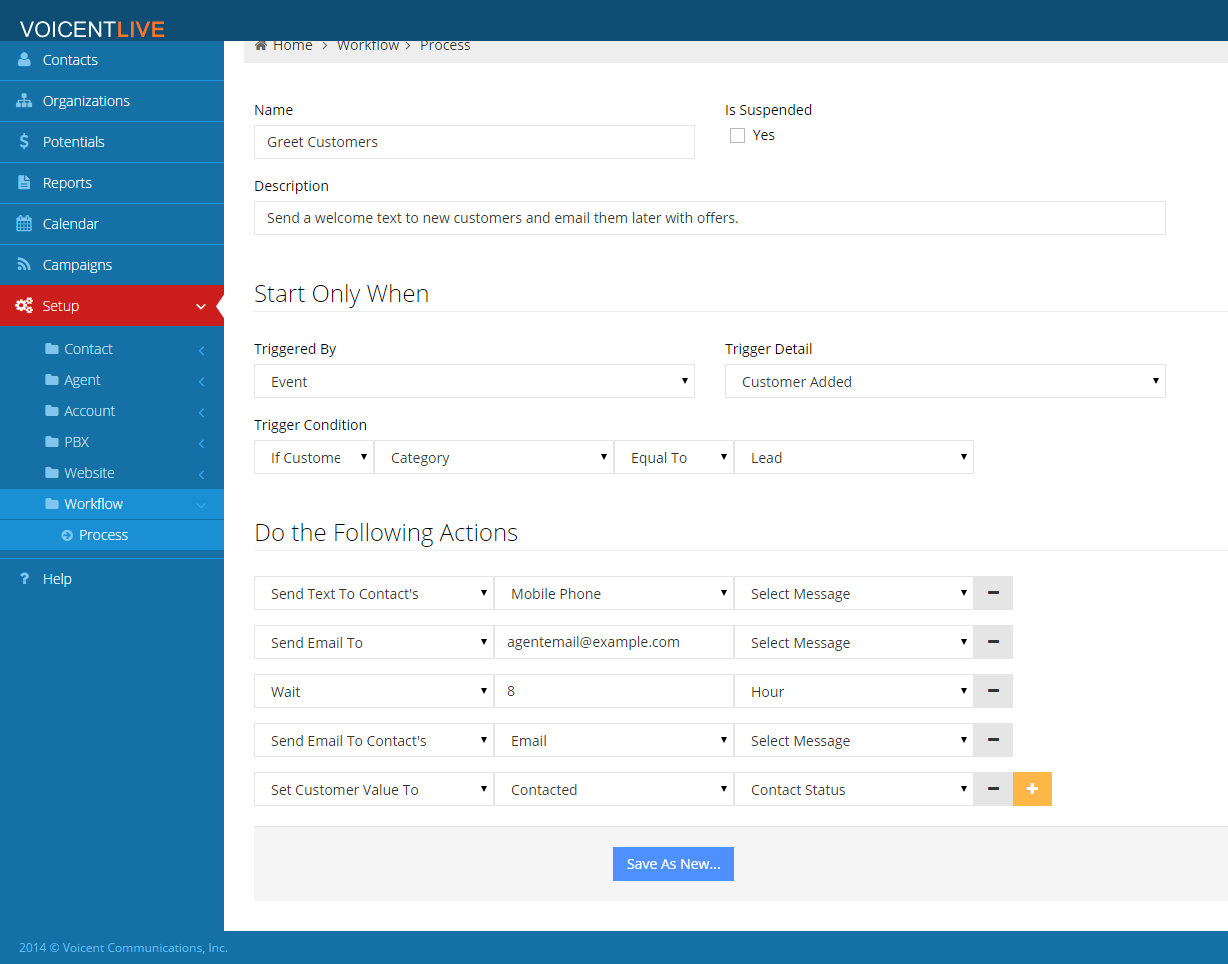Open the If Customer condition dropdown

(314, 457)
